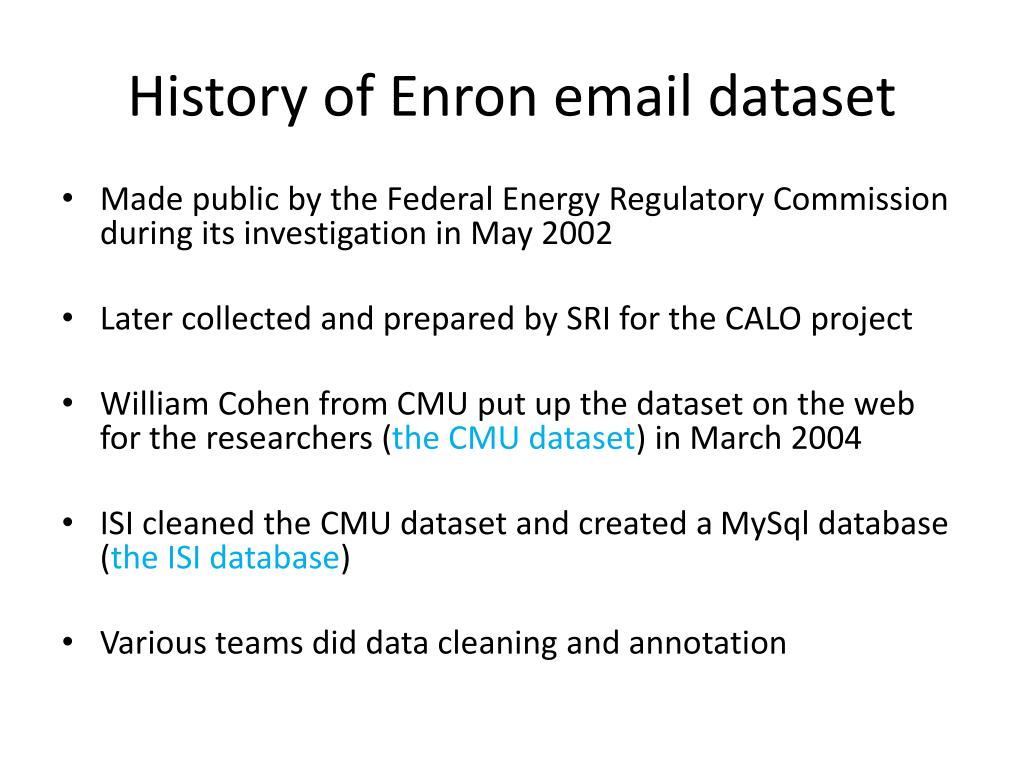Viewport: 1024px width, 768px height.
Task: Click the bullet marker before "ISI cleaned"
Action: point(68,523)
